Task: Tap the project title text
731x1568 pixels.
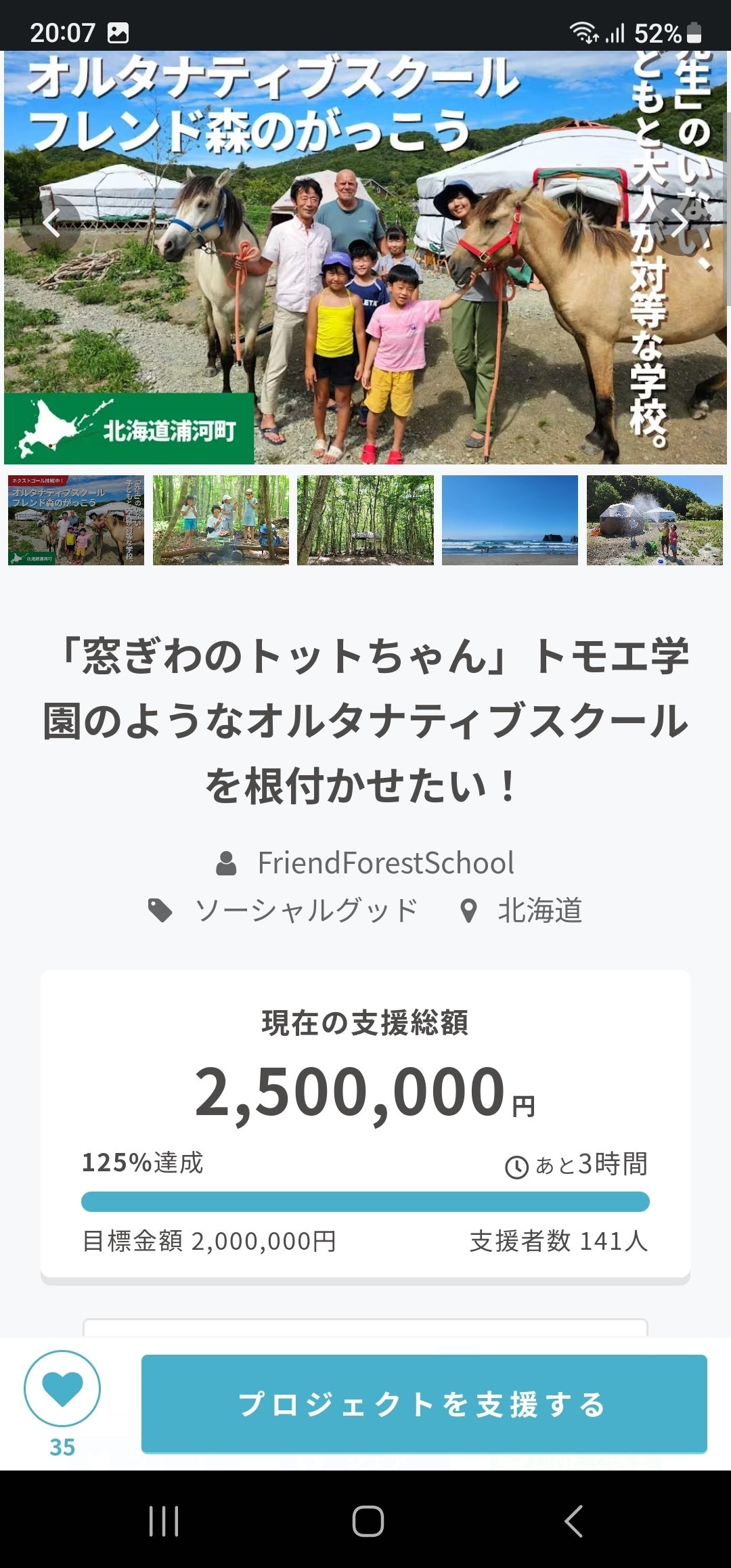Action: (365, 721)
